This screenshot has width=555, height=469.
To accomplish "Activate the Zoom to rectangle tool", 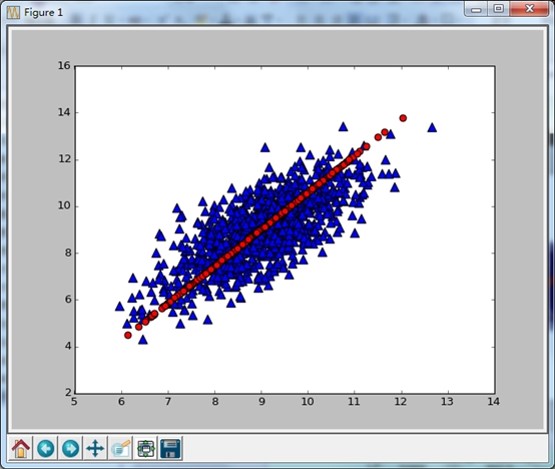I will 120,448.
